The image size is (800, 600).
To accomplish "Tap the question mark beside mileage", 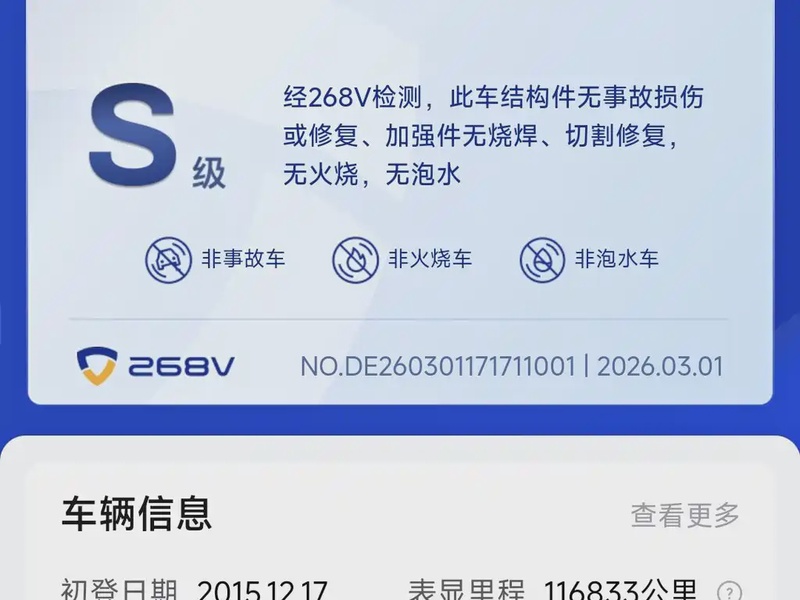I will point(730,592).
